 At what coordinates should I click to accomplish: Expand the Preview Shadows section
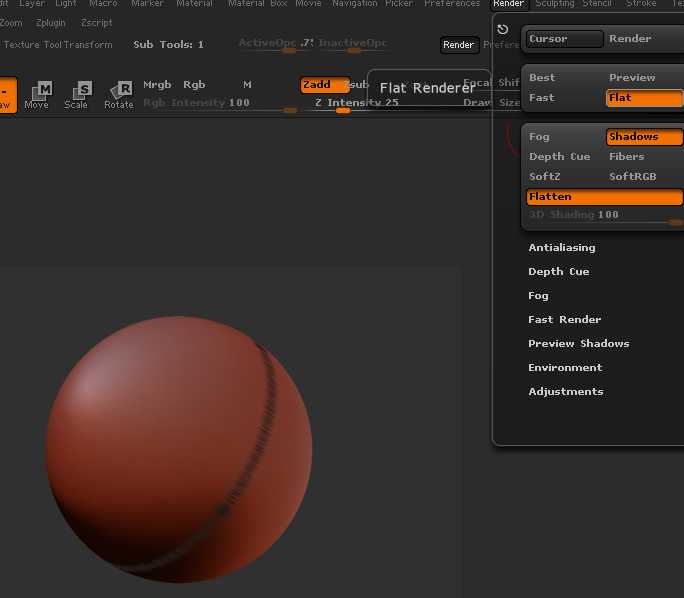(578, 344)
